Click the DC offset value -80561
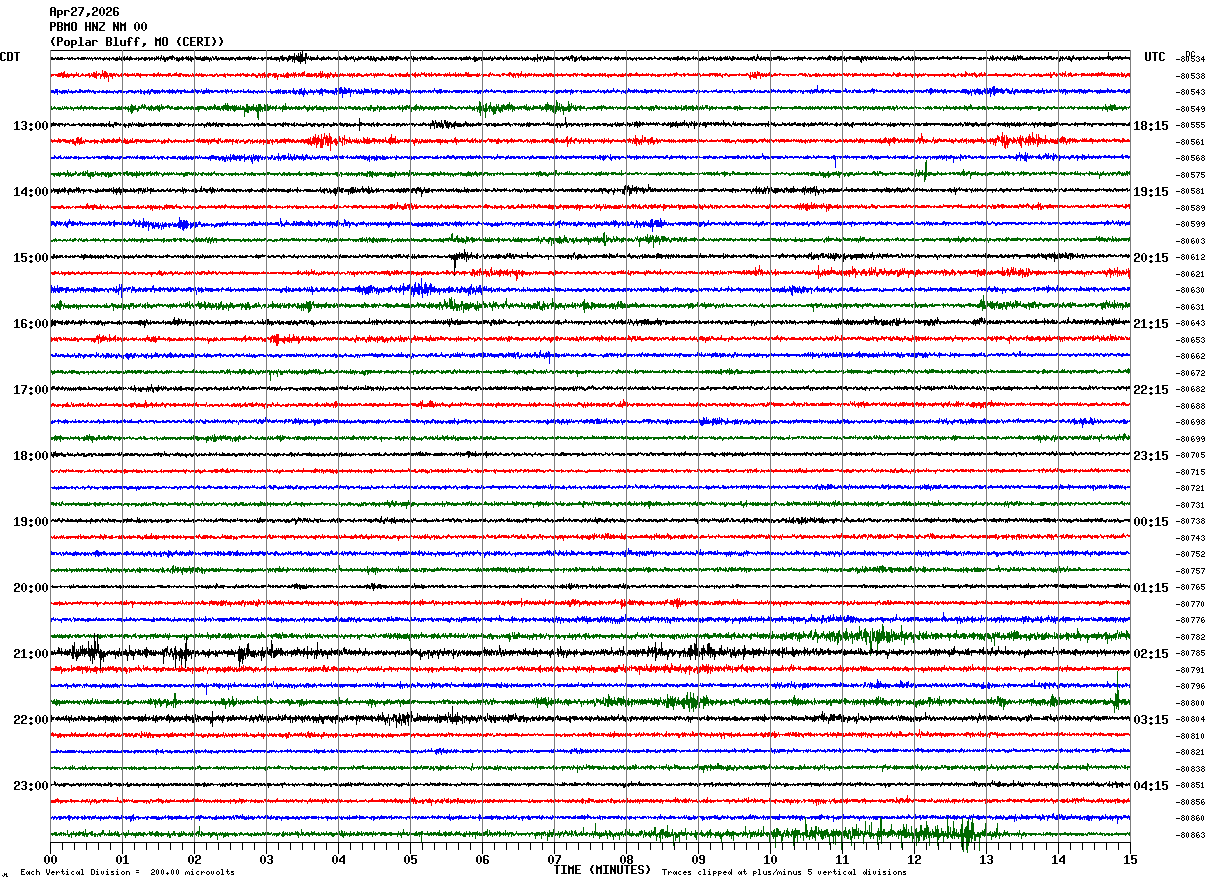 [x=1190, y=142]
